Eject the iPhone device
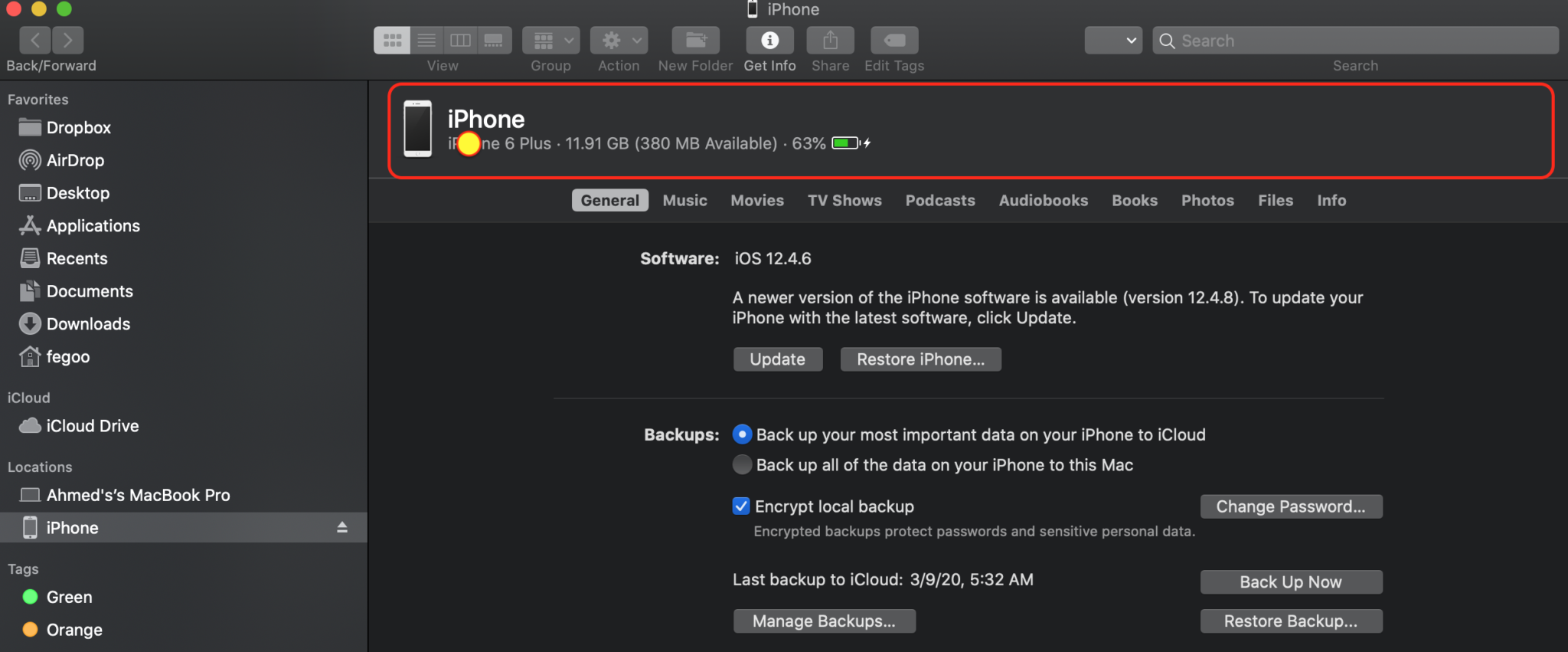This screenshot has width=1568, height=652. click(342, 527)
